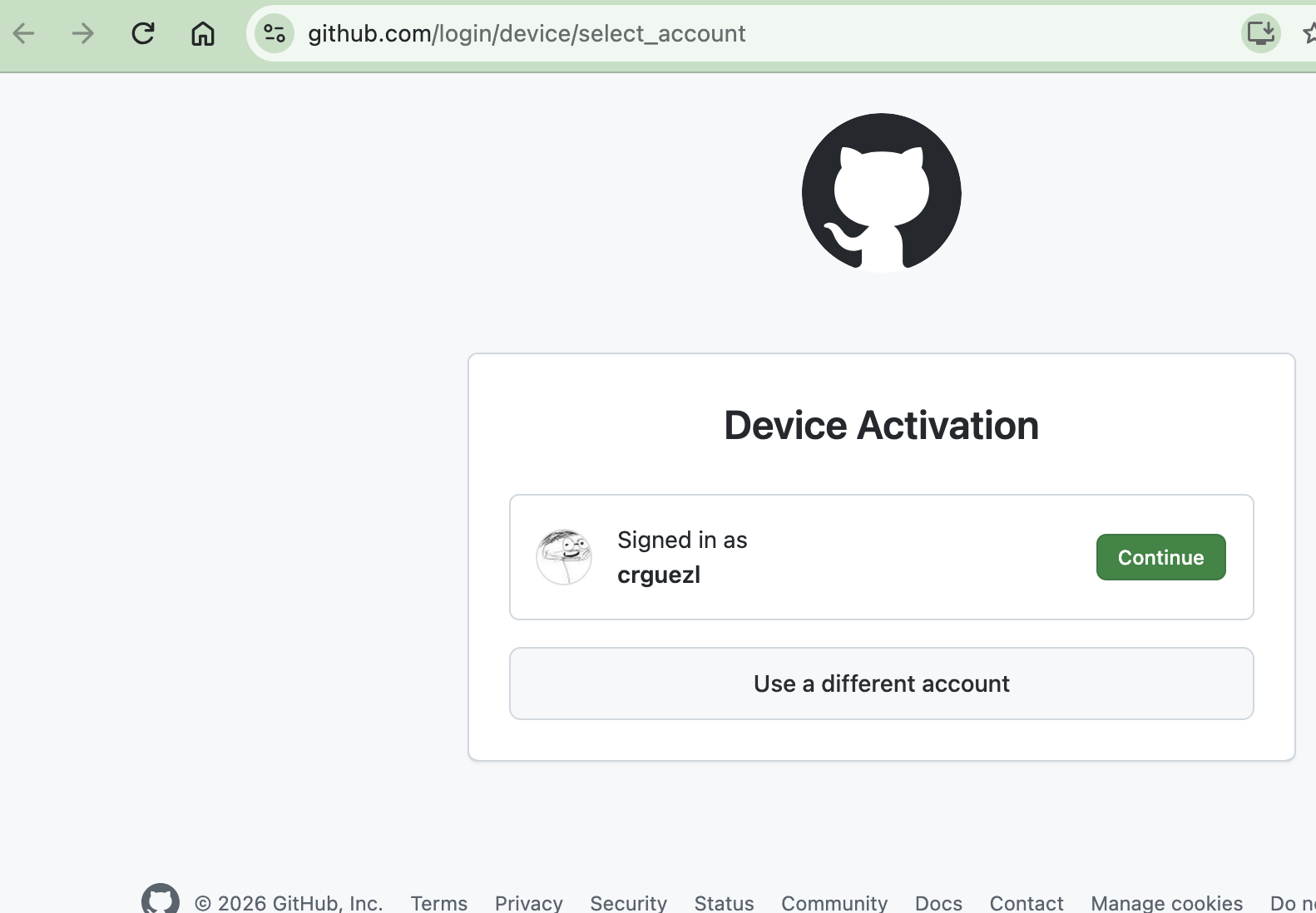Image resolution: width=1316 pixels, height=913 pixels.
Task: Open the Terms footer link
Action: 439,903
